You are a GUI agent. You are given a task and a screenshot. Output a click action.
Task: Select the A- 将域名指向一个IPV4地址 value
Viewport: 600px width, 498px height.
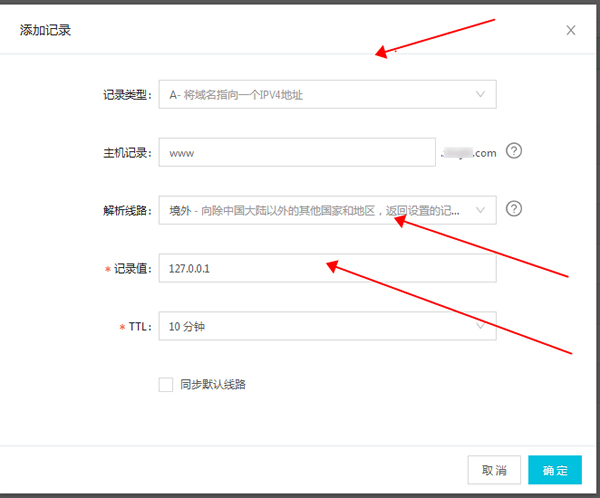click(x=250, y=95)
